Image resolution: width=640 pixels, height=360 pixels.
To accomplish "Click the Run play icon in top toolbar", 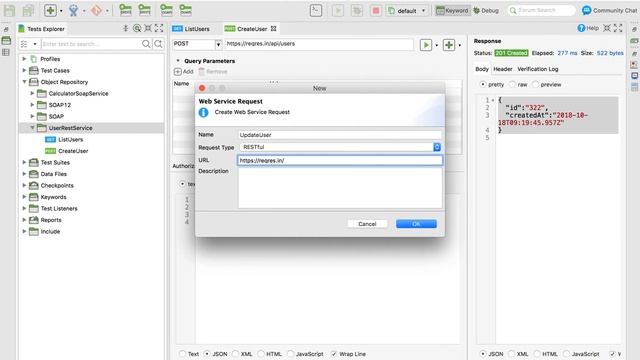I will pyautogui.click(x=338, y=11).
